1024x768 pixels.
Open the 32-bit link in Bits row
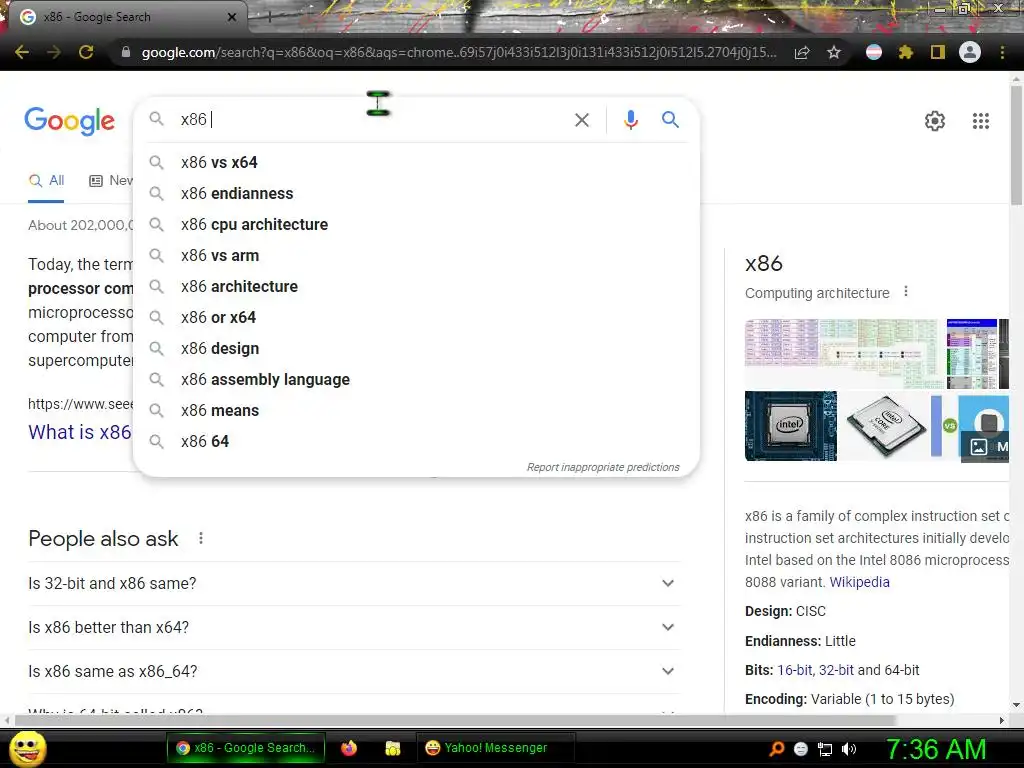pyautogui.click(x=836, y=670)
